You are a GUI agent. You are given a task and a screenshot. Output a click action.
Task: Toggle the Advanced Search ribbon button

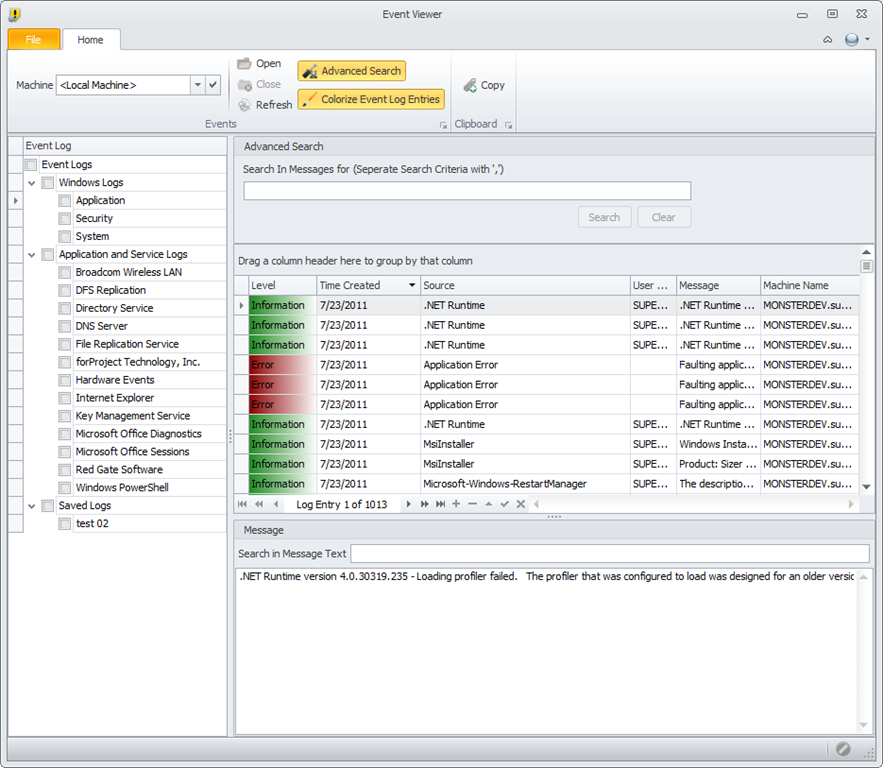(x=351, y=71)
